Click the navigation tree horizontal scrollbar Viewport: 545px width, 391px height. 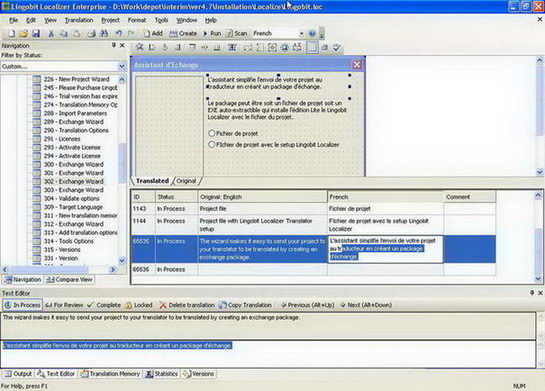(59, 269)
